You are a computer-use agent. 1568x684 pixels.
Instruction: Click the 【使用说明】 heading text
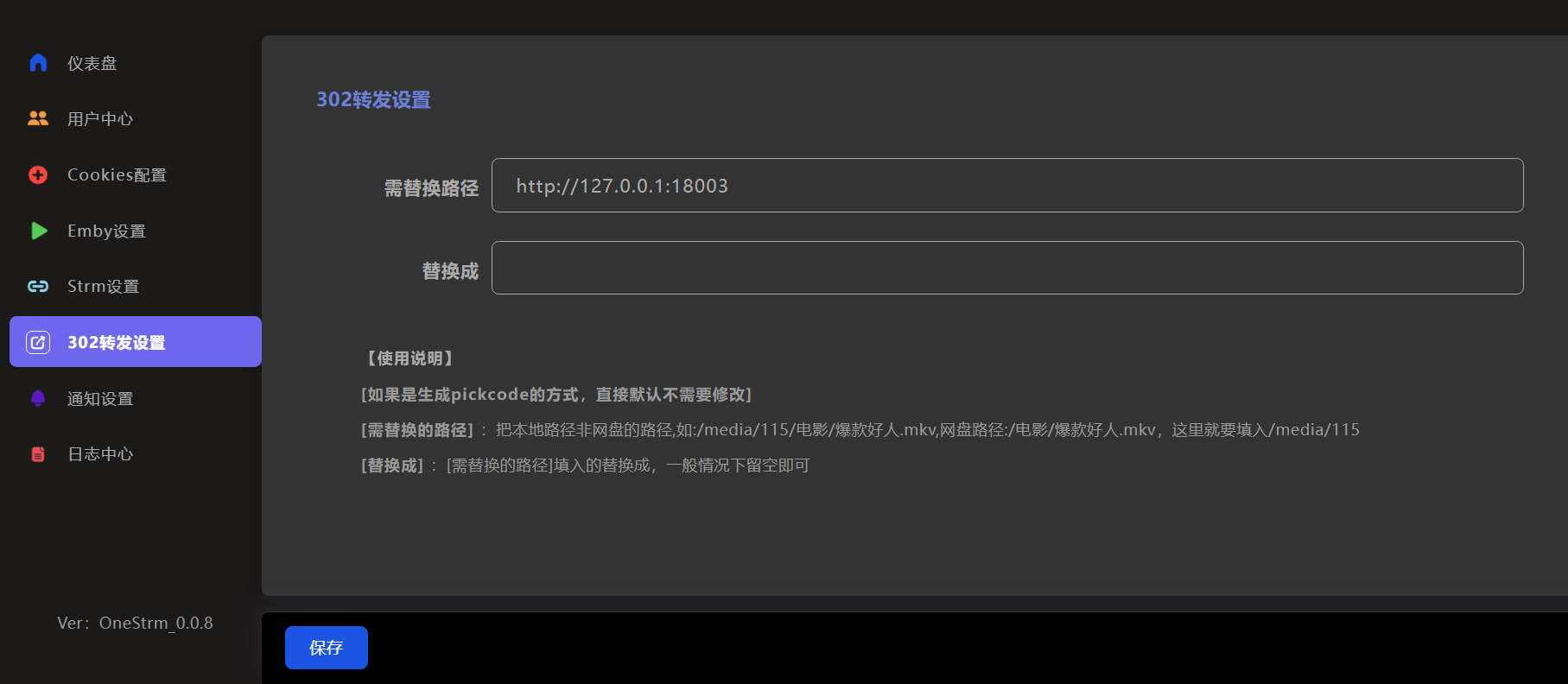[x=410, y=358]
